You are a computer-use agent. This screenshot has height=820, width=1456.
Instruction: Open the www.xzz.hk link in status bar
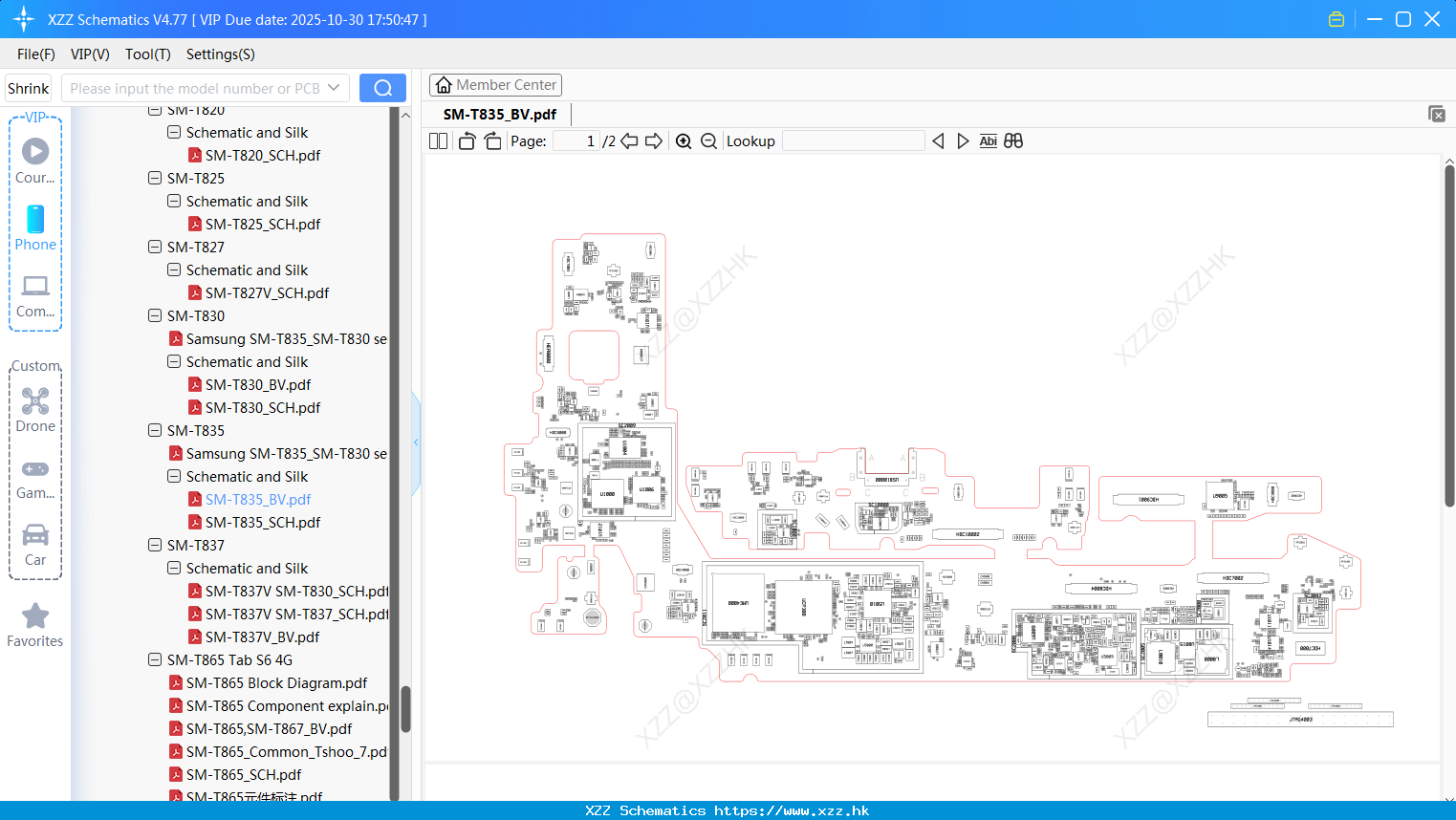pos(792,810)
